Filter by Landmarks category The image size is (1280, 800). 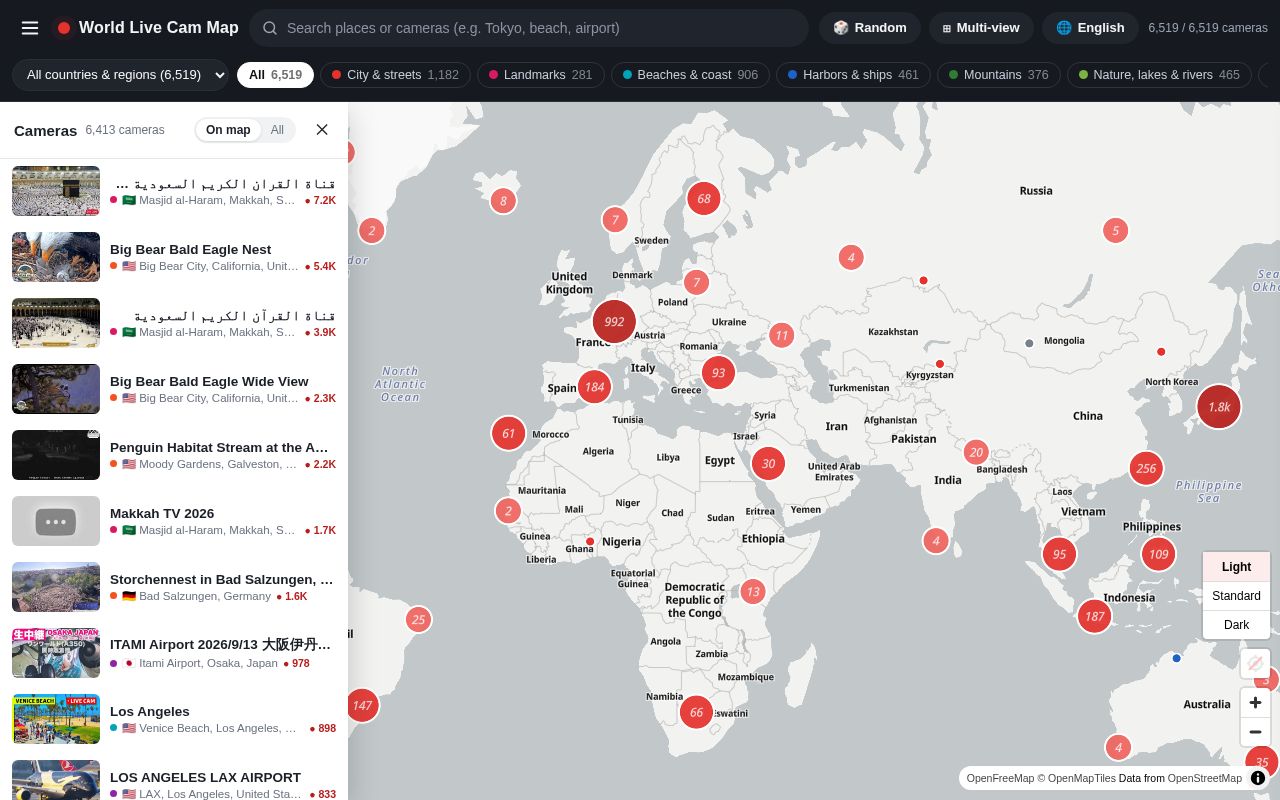(541, 75)
